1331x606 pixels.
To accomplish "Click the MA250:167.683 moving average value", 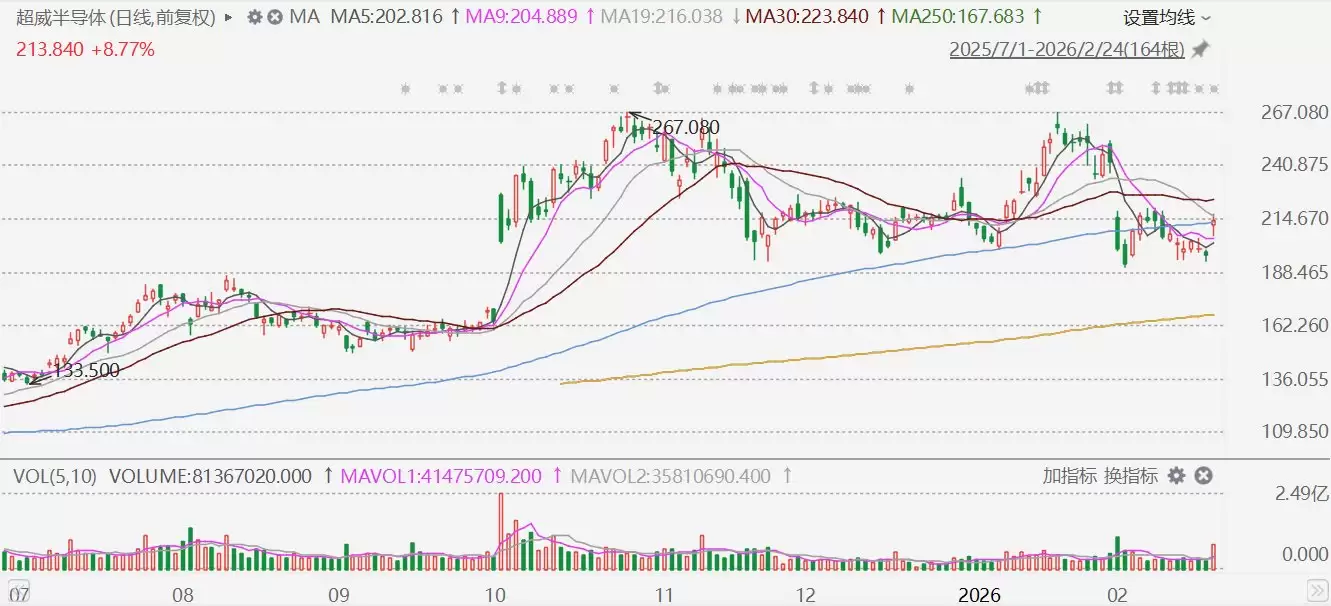I will 960,17.
